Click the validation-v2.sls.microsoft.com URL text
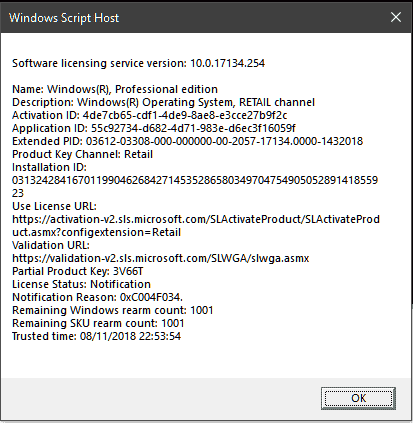Image resolution: width=413 pixels, height=423 pixels. tap(161, 258)
